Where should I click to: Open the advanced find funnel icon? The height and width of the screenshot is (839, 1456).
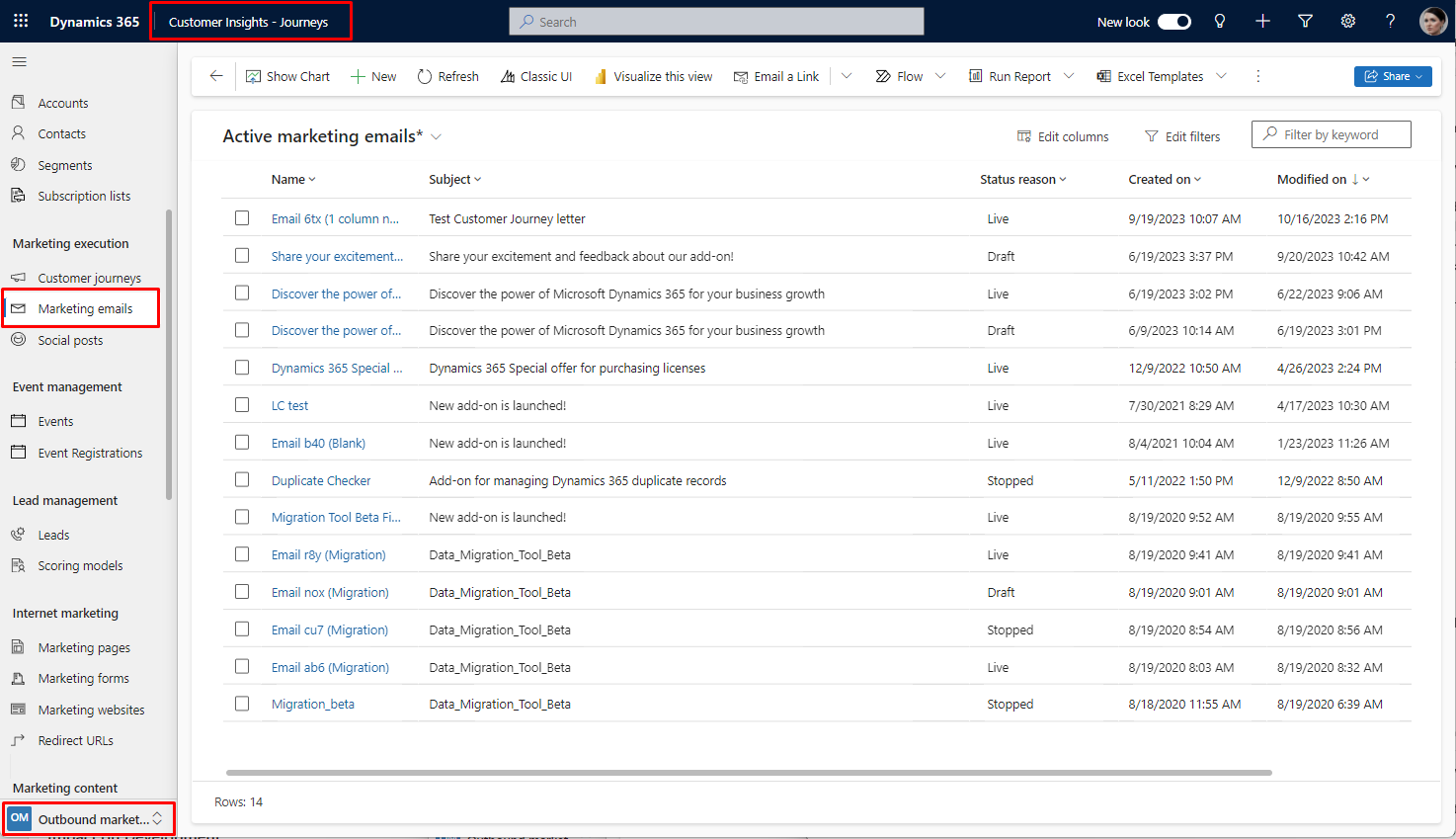coord(1305,21)
